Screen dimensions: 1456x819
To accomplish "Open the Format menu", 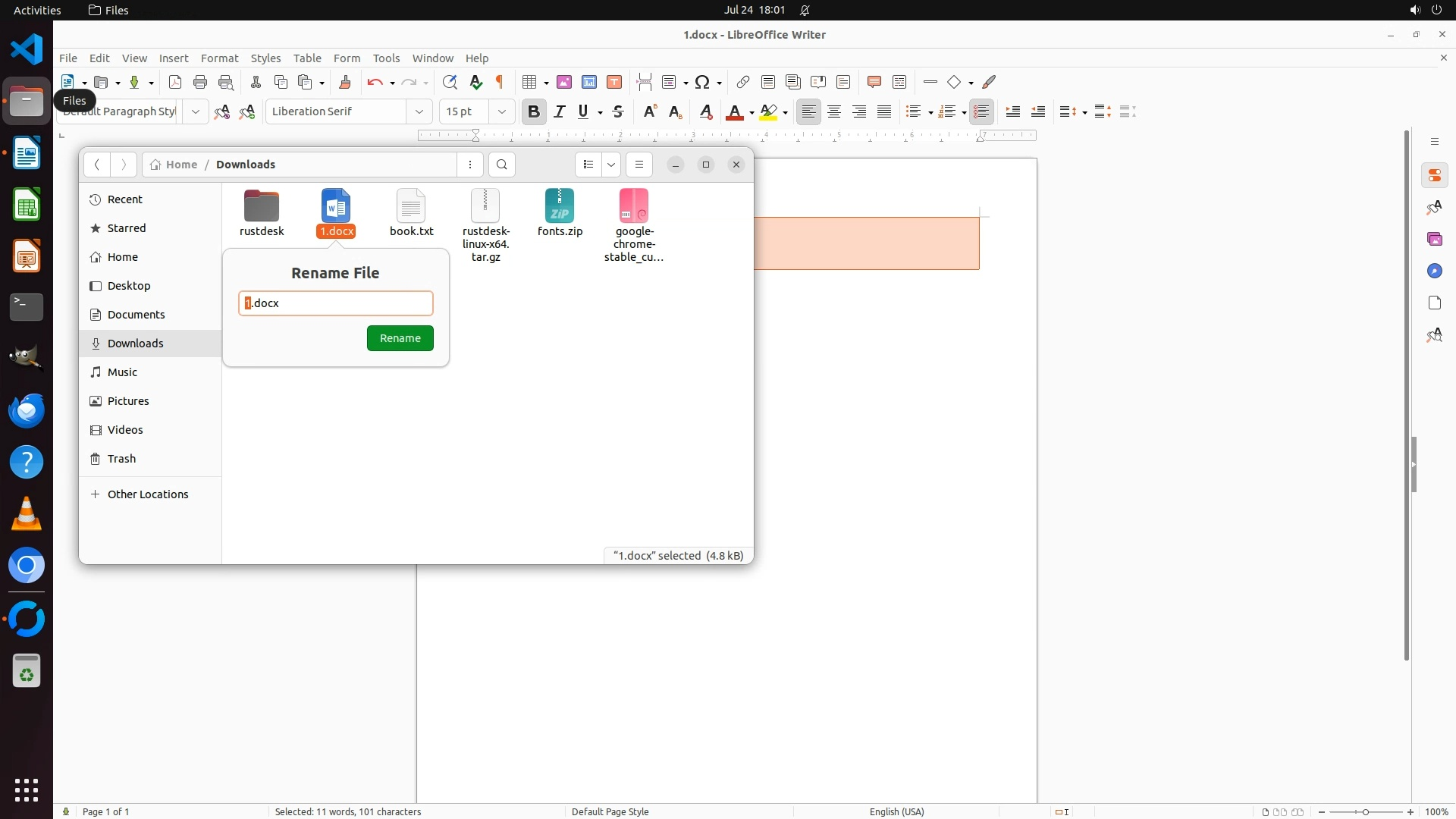I will click(219, 58).
